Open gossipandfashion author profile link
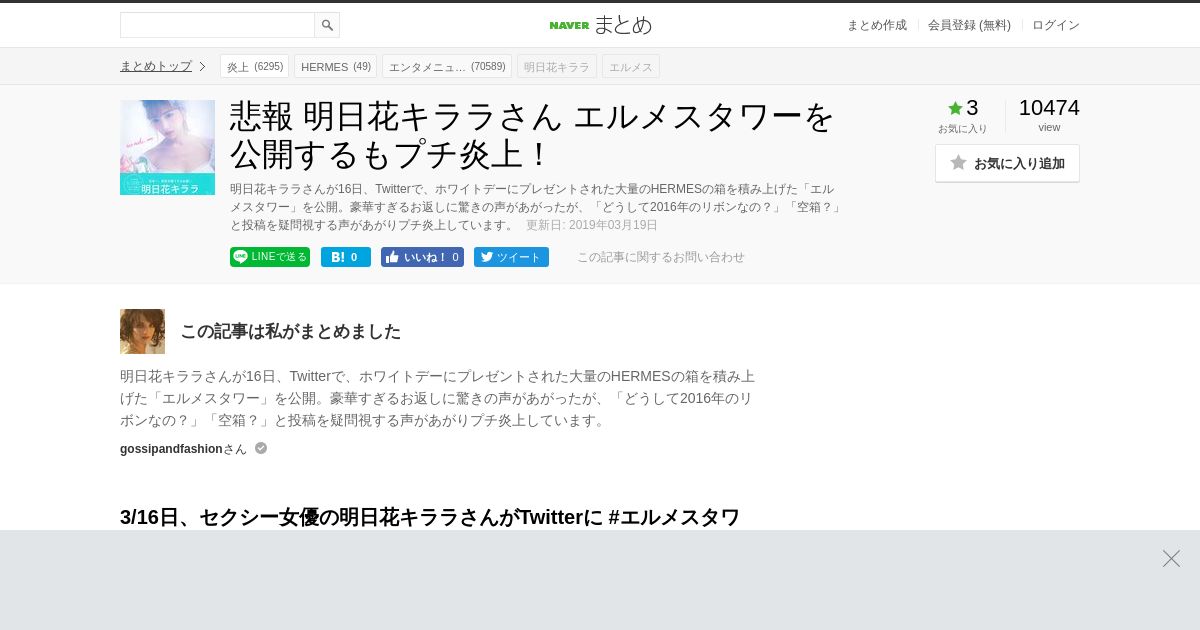Screen dimensions: 1200x630 tap(171, 449)
